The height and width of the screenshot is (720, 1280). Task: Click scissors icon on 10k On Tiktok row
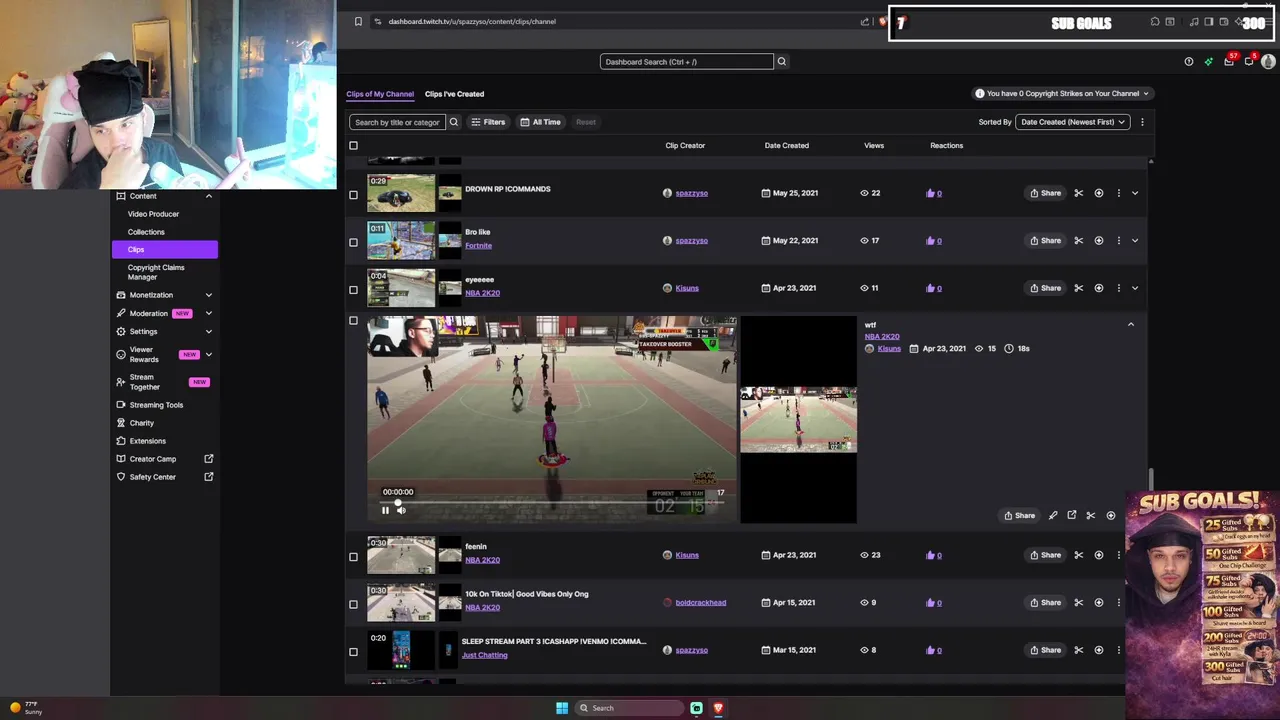coord(1078,603)
